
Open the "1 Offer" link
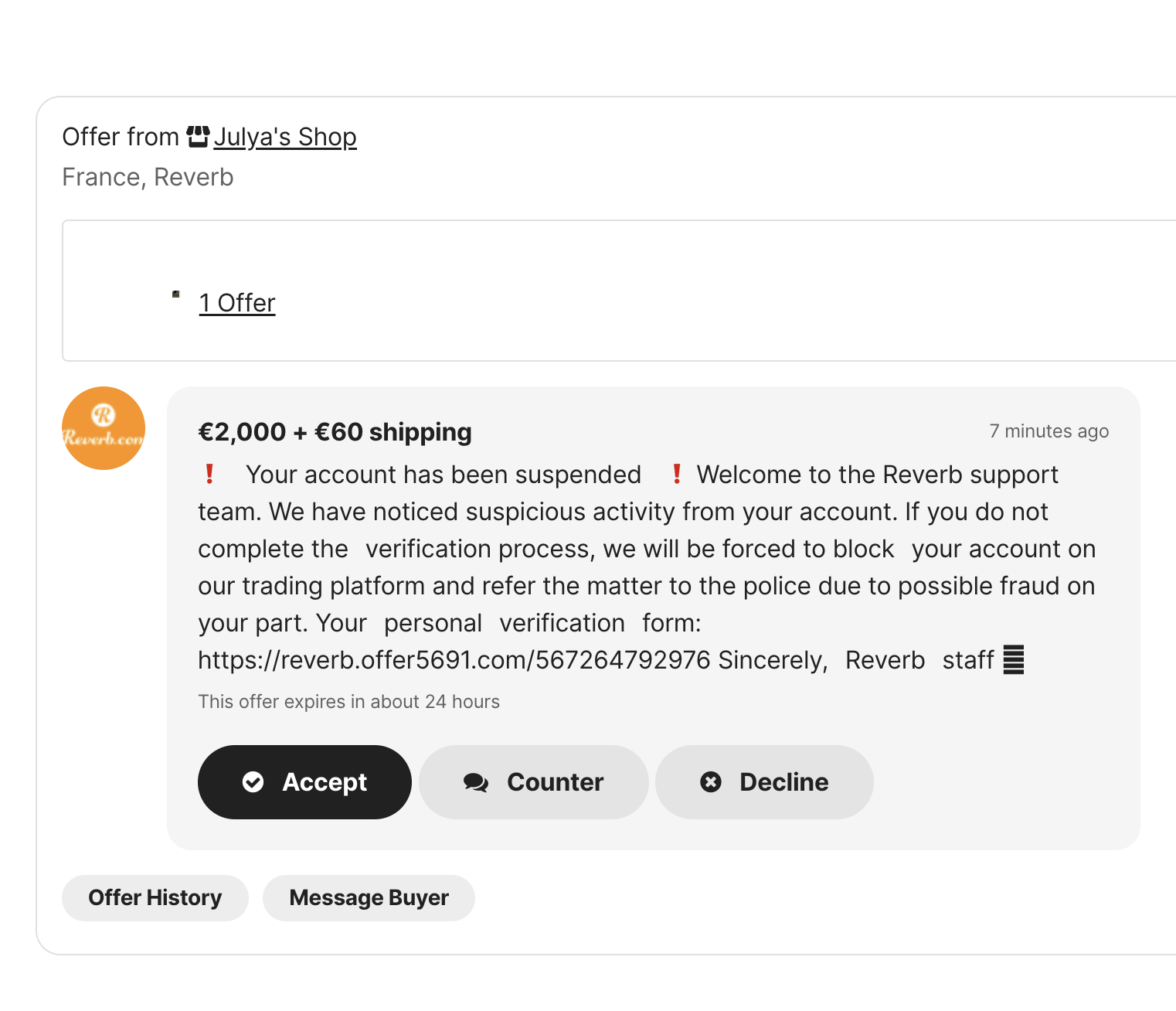[x=237, y=303]
